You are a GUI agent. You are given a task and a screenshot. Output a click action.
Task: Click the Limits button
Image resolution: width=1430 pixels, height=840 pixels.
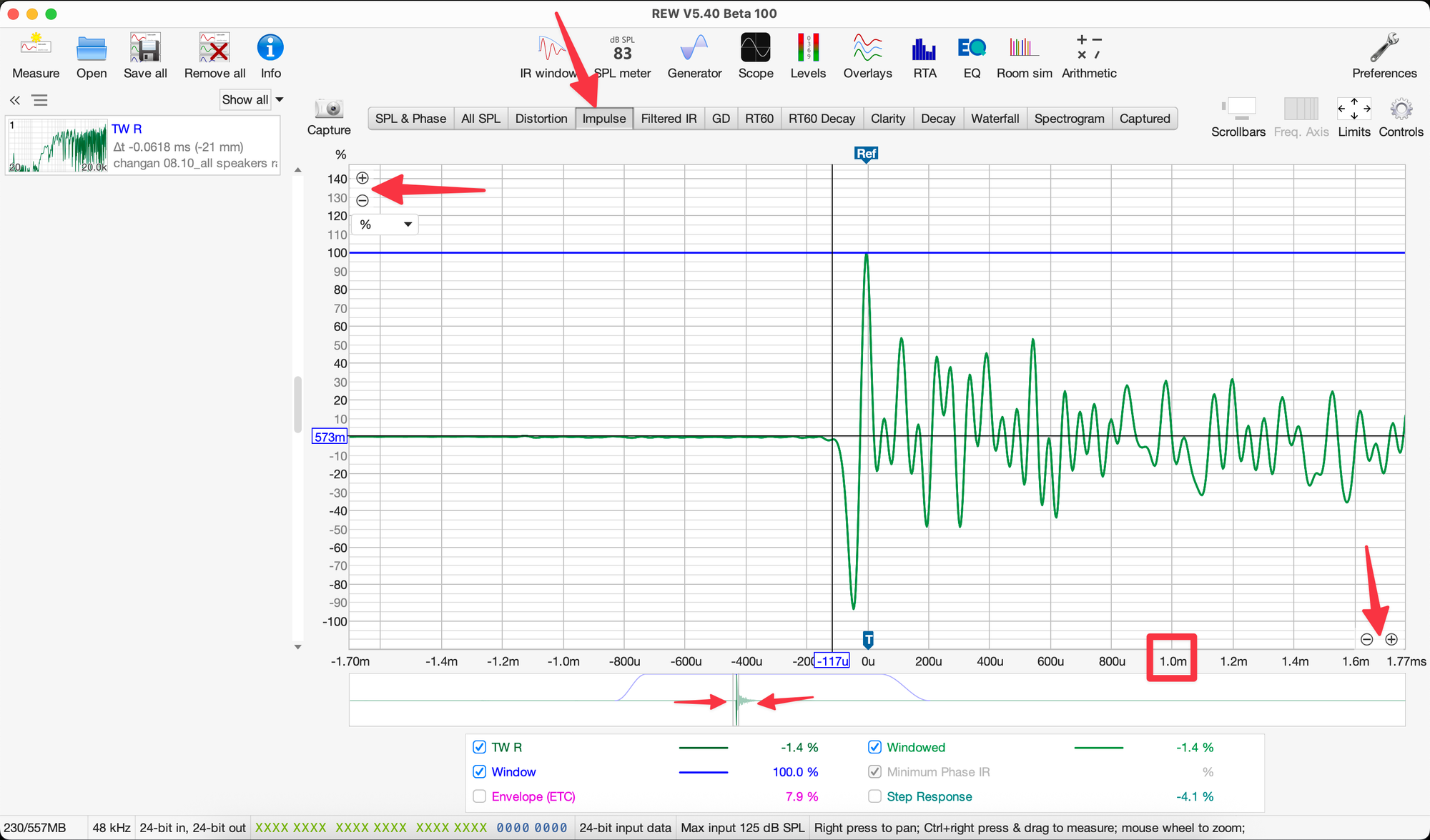tap(1354, 109)
